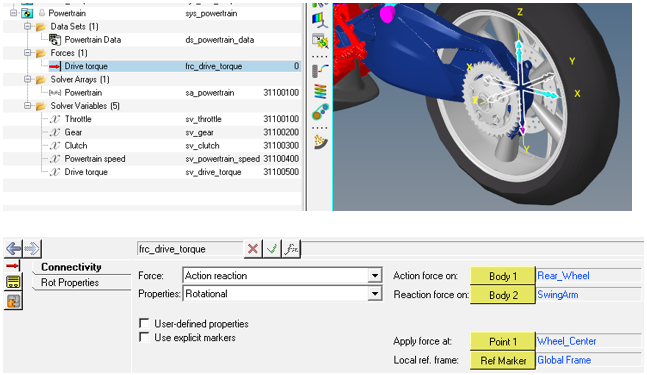647x375 pixels.
Task: Click the spring damper toolbar icon
Action: (320, 70)
